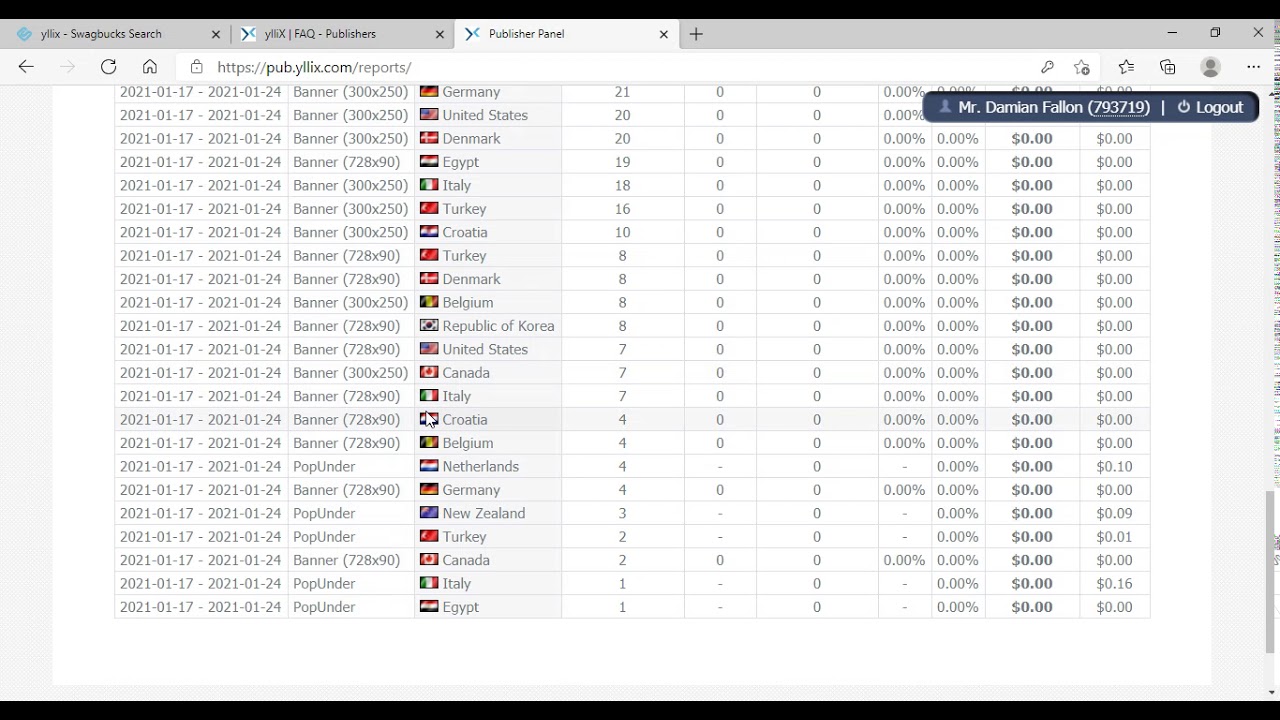Click the browser back arrow
The width and height of the screenshot is (1280, 720).
click(26, 67)
